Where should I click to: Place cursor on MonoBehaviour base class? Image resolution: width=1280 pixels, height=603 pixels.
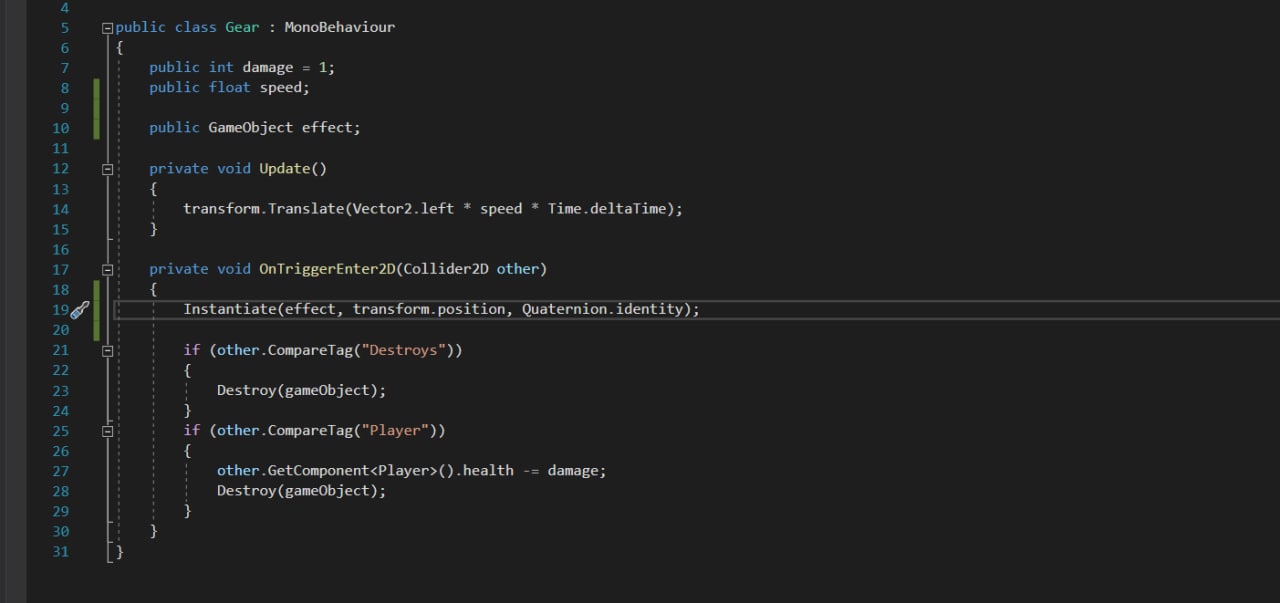click(x=339, y=28)
